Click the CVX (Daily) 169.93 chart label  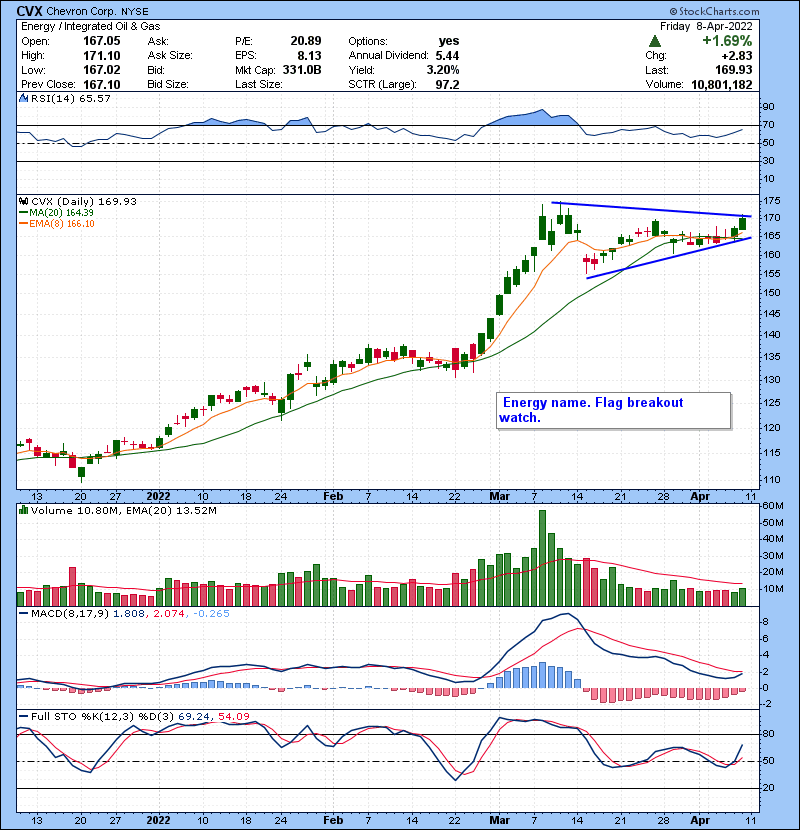84,201
